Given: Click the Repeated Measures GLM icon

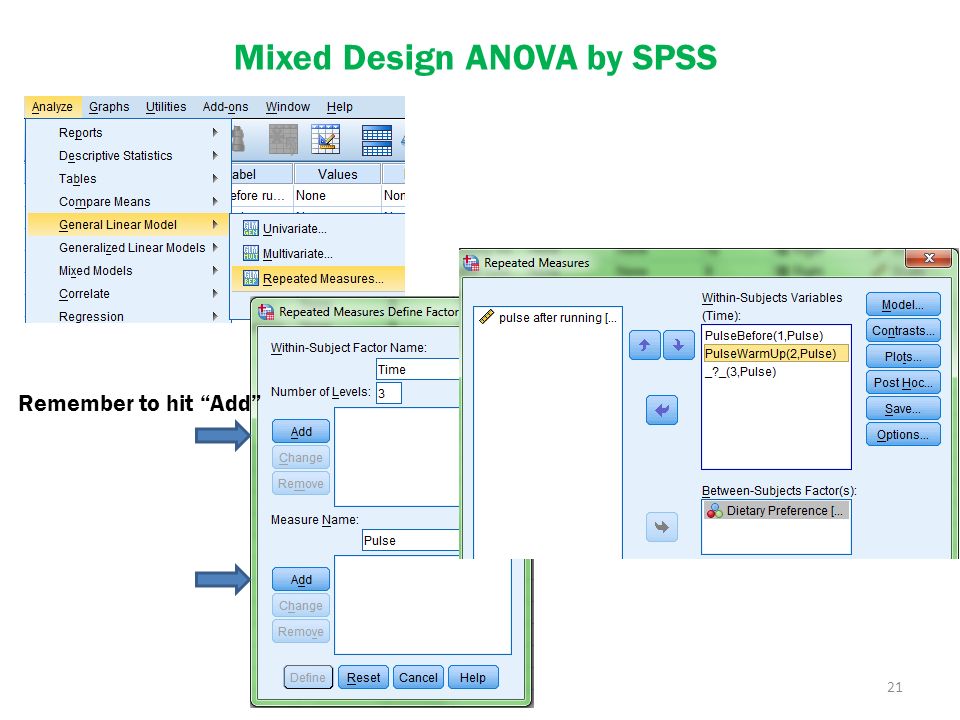Looking at the screenshot, I should pyautogui.click(x=251, y=279).
